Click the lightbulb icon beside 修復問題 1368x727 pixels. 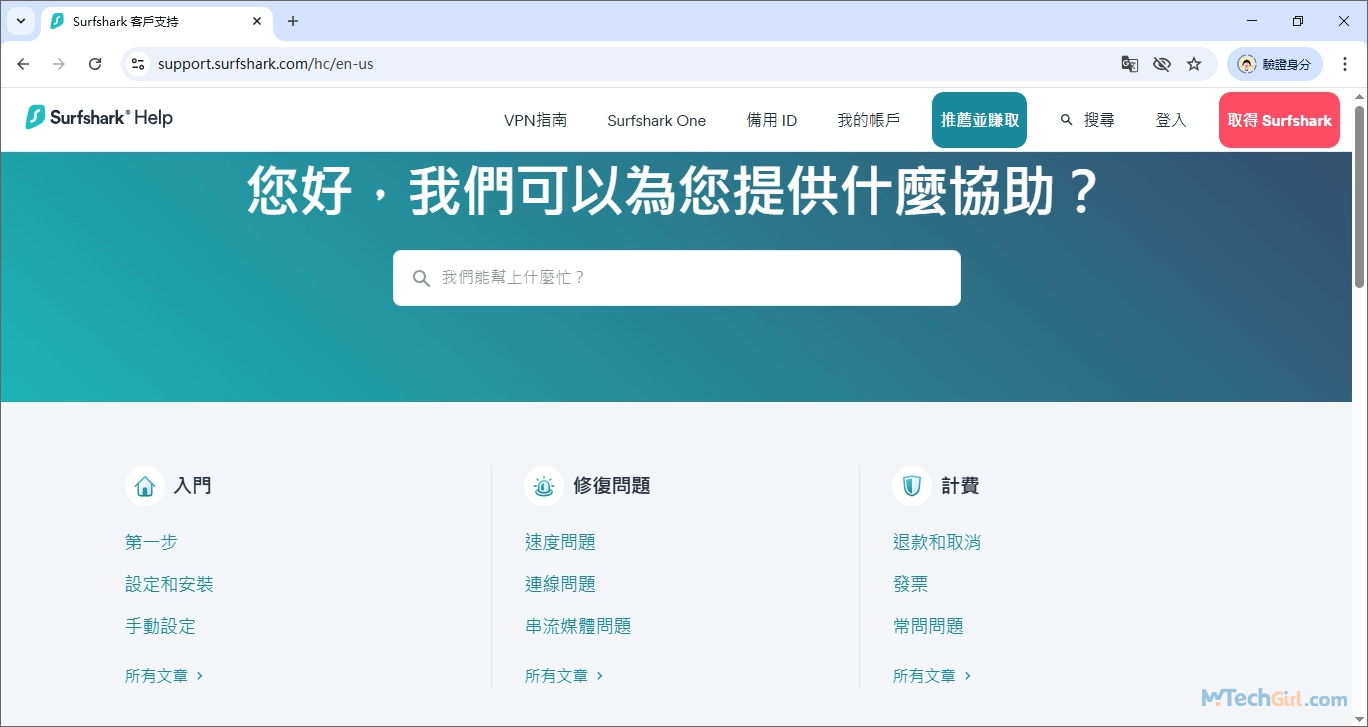(x=544, y=486)
